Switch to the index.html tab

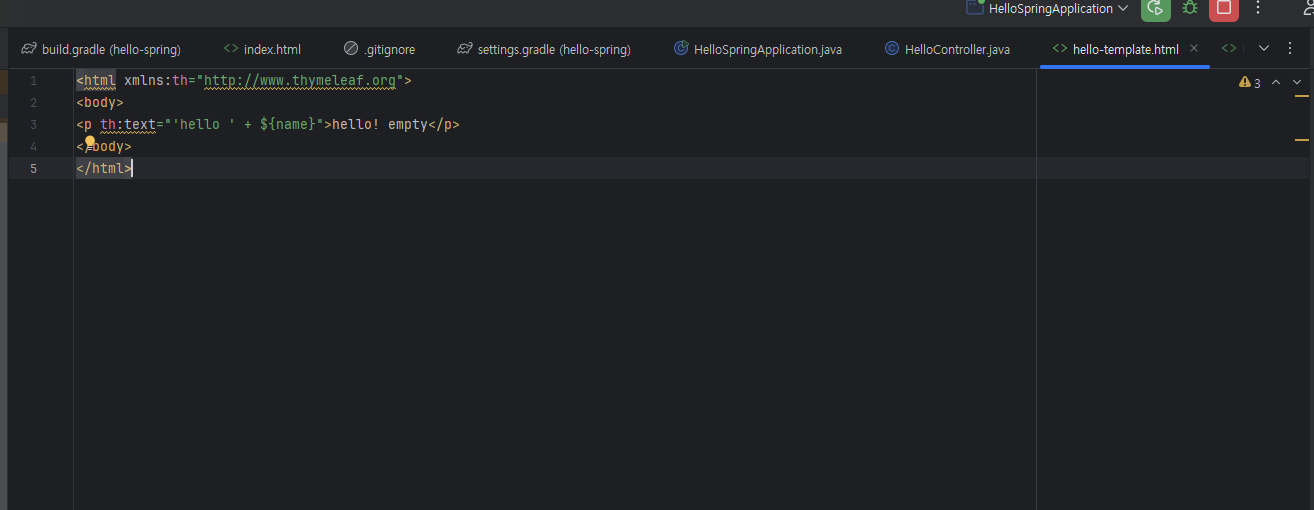pos(262,49)
